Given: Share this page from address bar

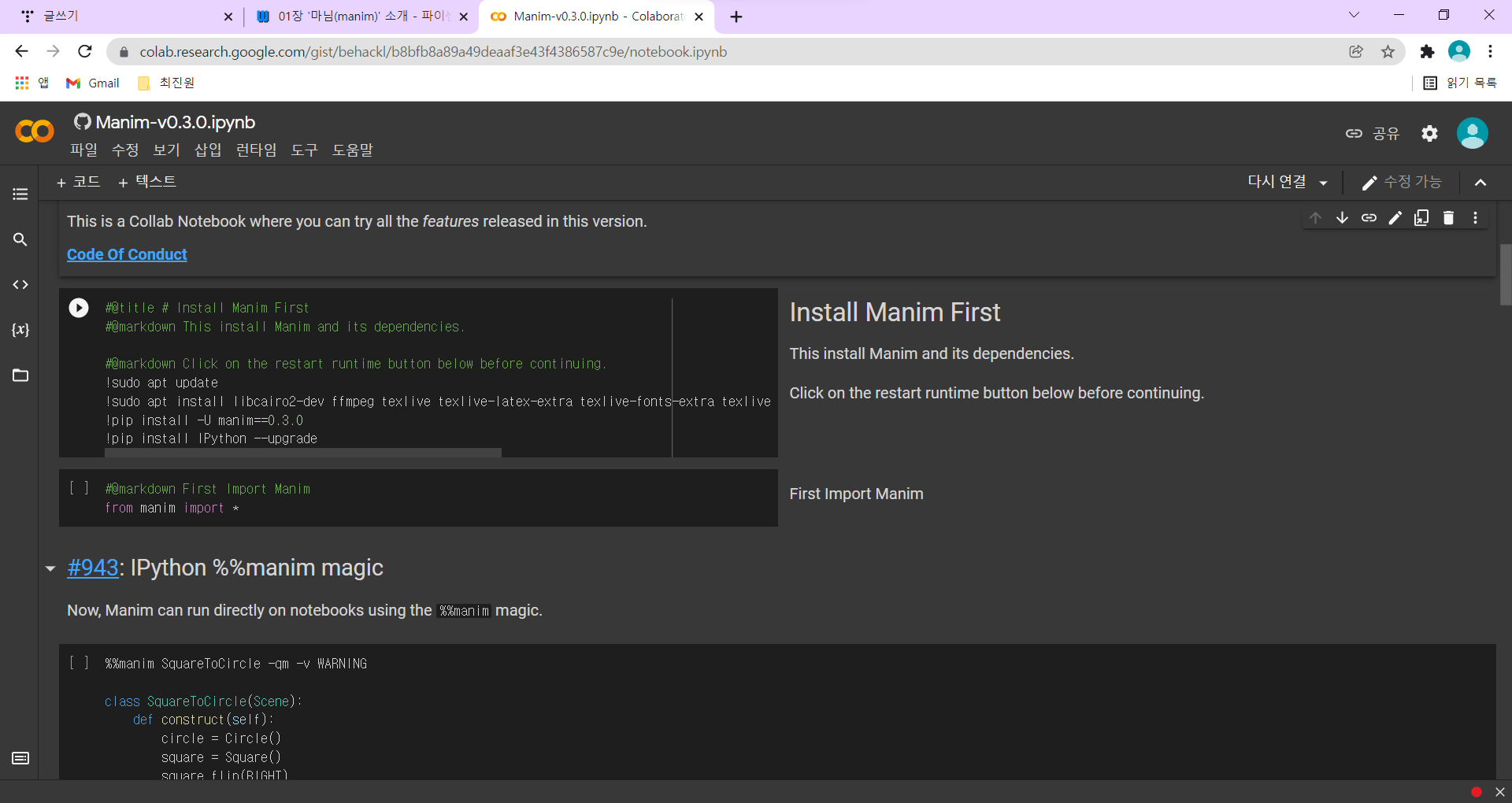Looking at the screenshot, I should click(1356, 52).
